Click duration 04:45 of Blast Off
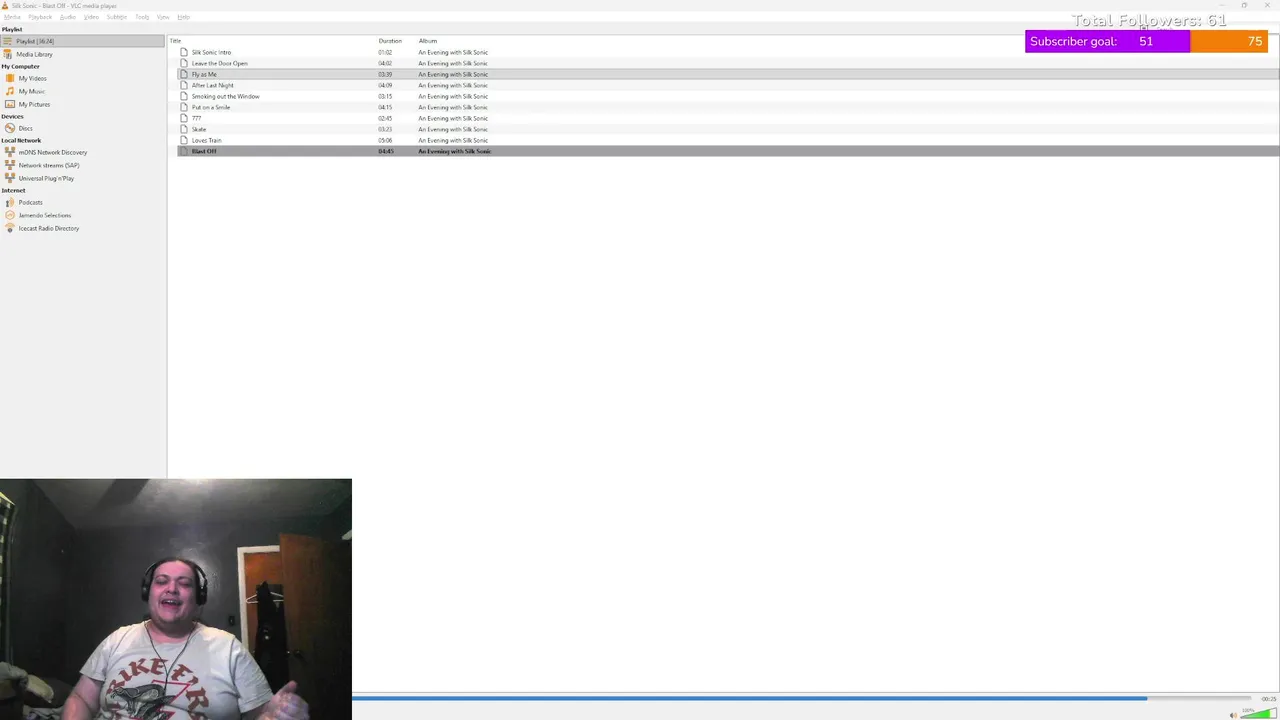Image resolution: width=1280 pixels, height=720 pixels. tap(386, 151)
